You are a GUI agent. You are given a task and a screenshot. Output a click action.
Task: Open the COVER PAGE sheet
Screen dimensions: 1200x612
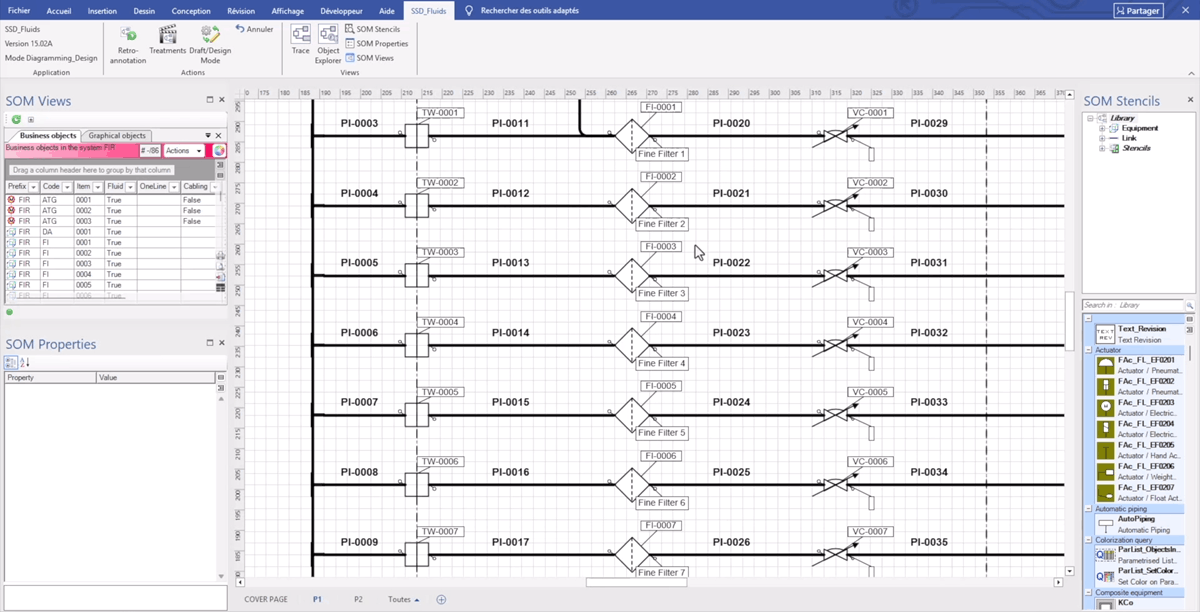point(265,598)
